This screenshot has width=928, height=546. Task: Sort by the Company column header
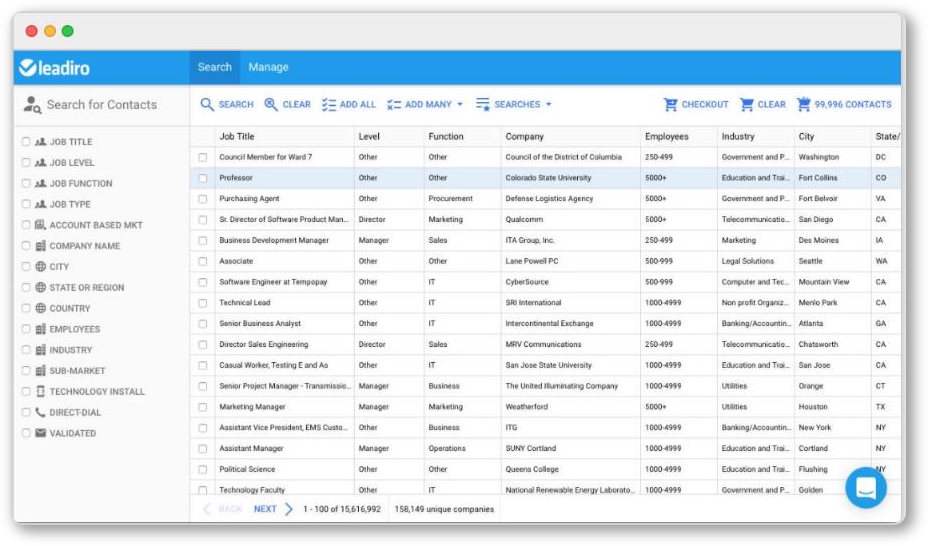pyautogui.click(x=524, y=136)
